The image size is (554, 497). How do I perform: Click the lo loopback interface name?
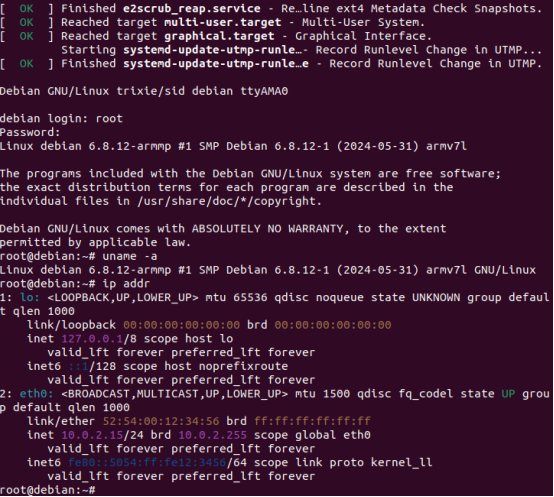[x=30, y=297]
